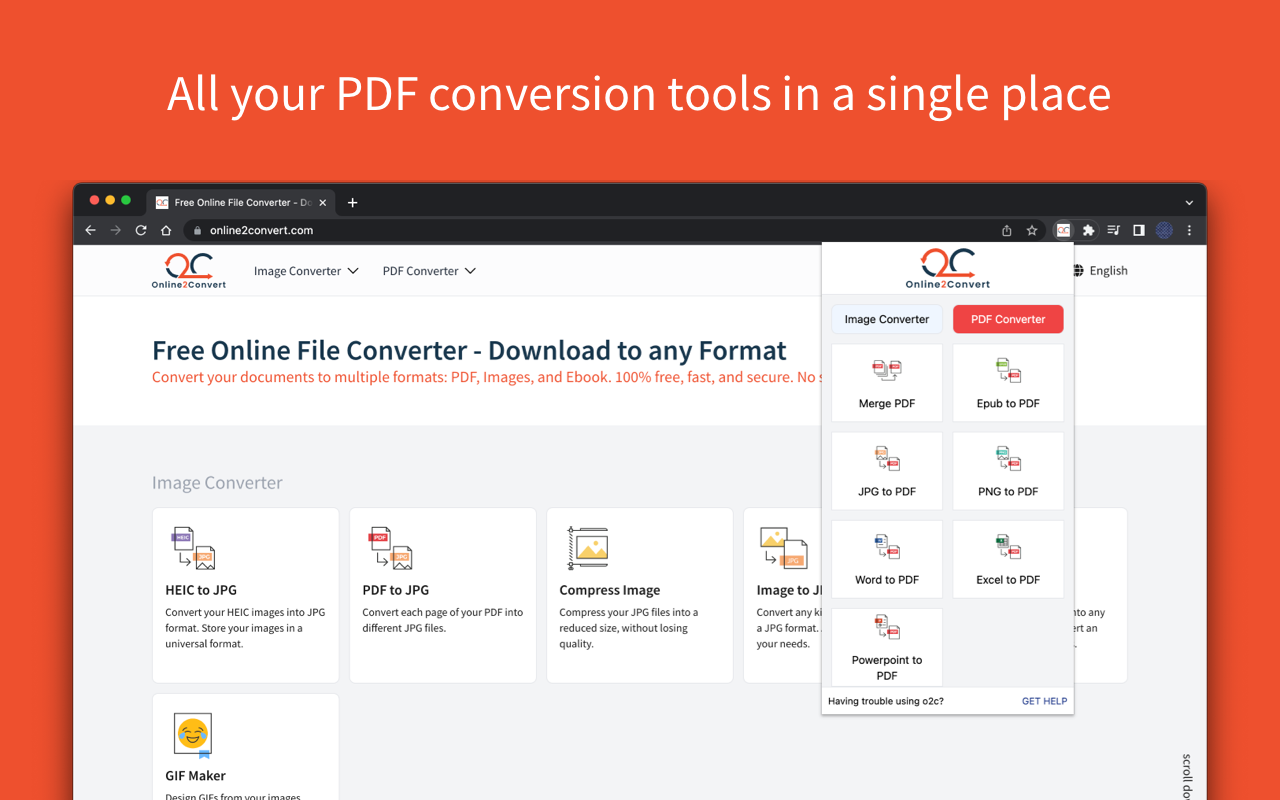Expand the PDF Converter dropdown menu

point(429,271)
